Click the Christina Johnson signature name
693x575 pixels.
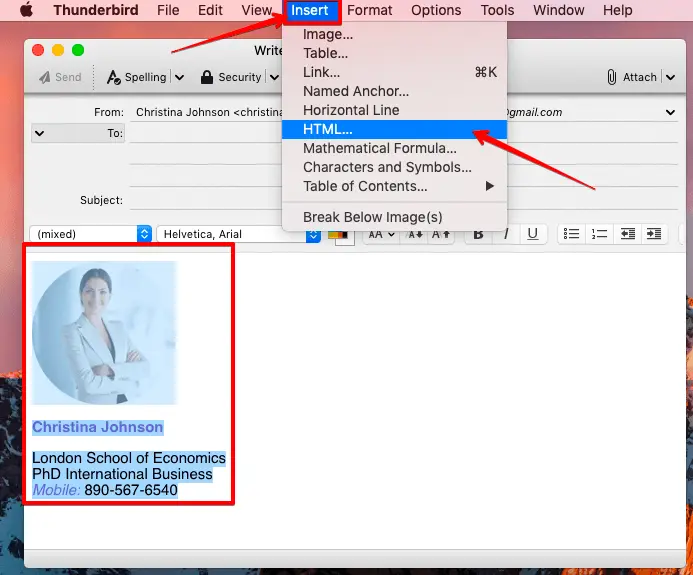tap(98, 427)
